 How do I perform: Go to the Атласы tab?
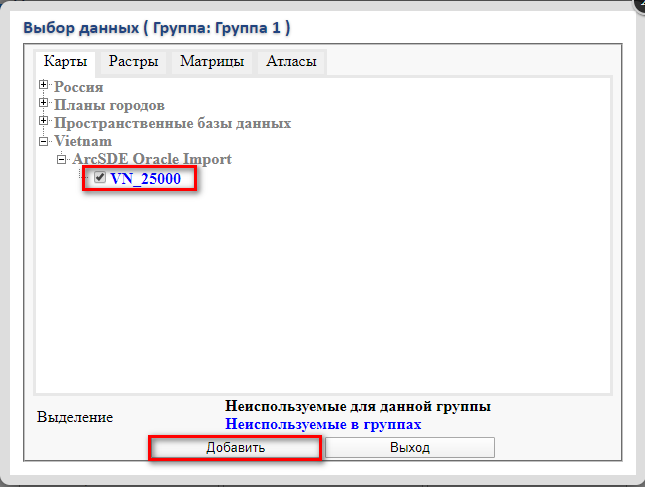(x=291, y=62)
